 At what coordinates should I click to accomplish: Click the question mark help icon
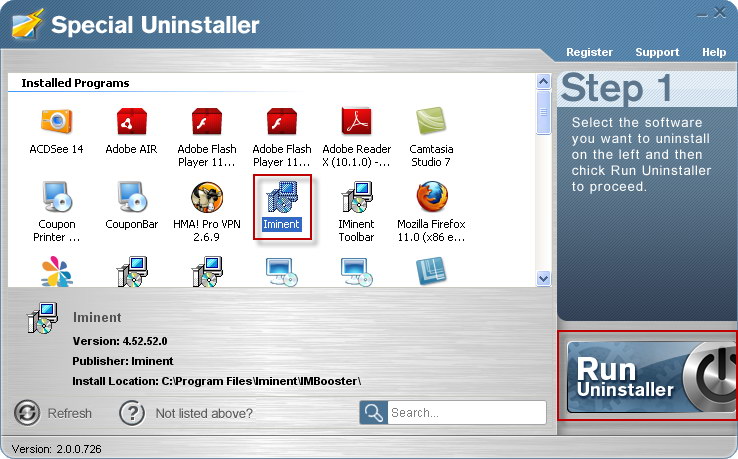pos(132,413)
